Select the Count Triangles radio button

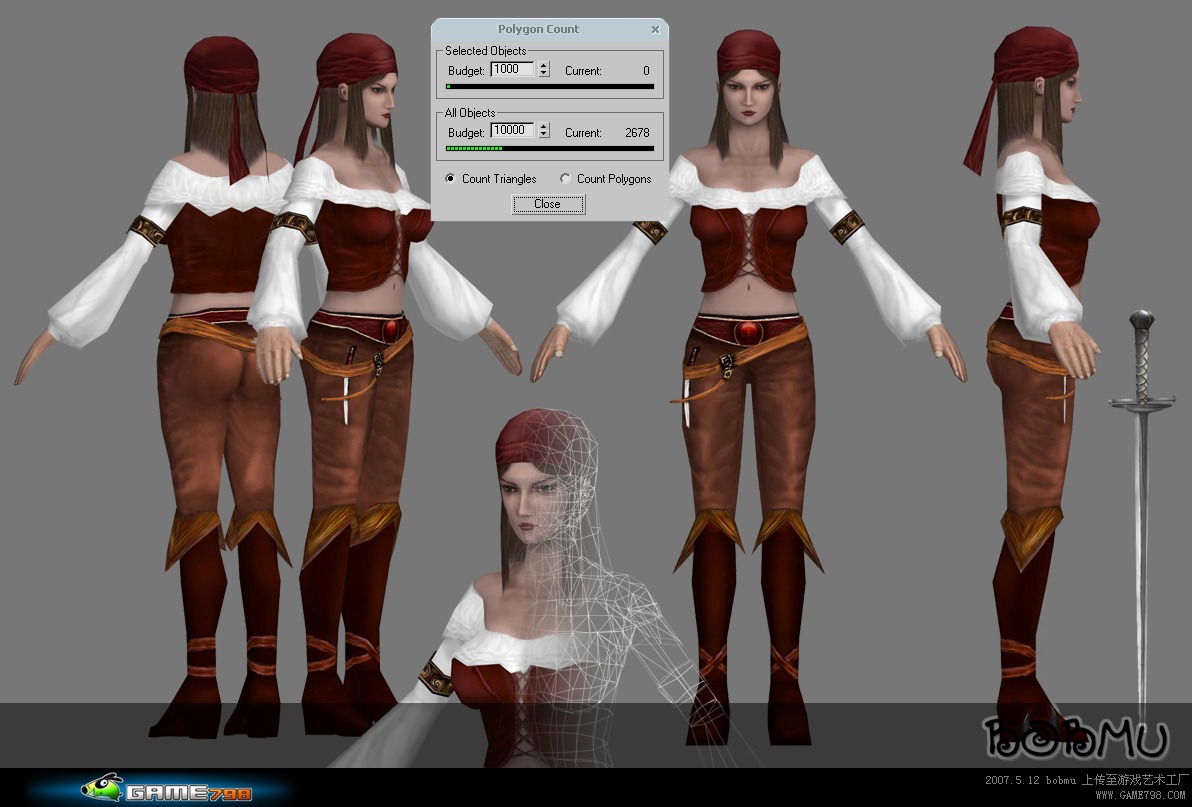pos(450,179)
